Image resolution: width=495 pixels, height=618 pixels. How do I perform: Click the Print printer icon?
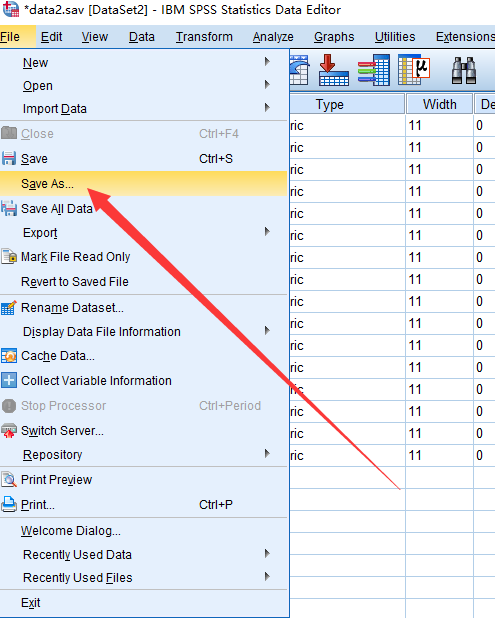tap(9, 504)
